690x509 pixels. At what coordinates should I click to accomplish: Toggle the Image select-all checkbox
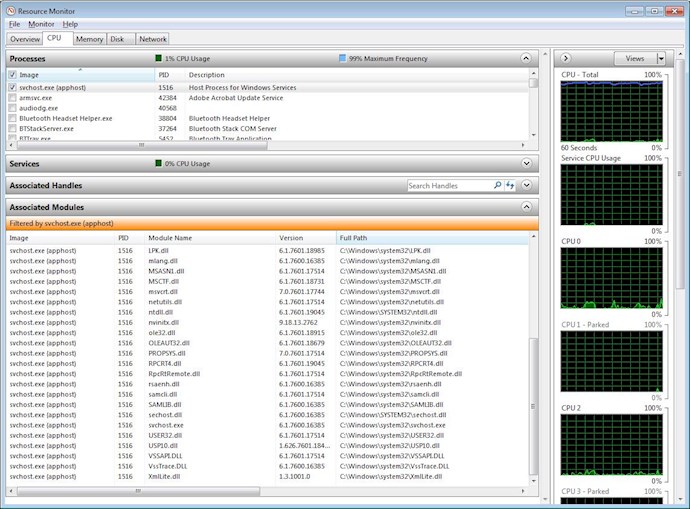pyautogui.click(x=12, y=75)
